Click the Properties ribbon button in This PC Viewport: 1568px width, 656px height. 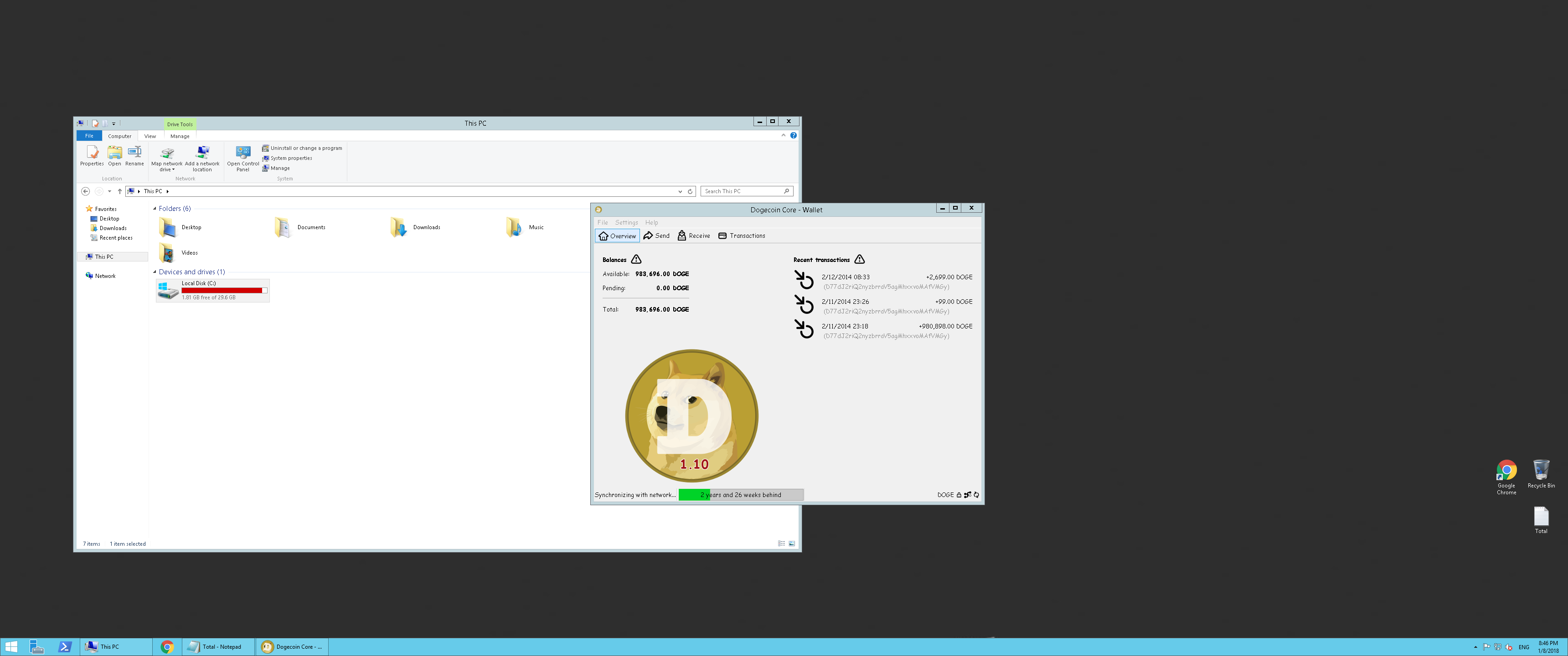coord(92,156)
